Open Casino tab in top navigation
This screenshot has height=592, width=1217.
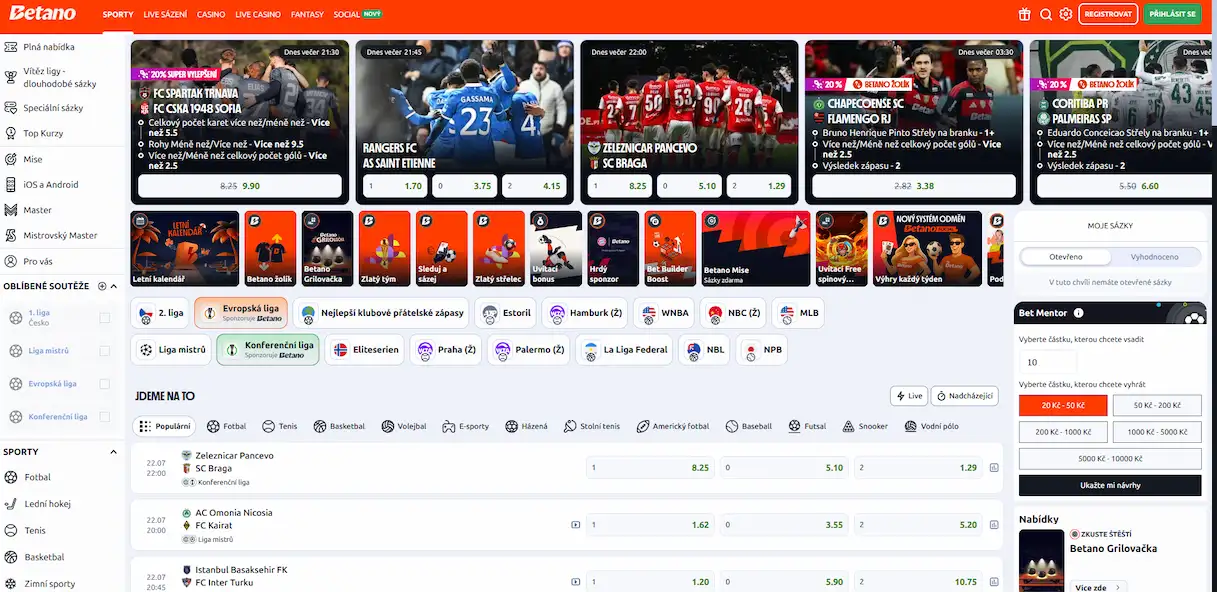211,15
